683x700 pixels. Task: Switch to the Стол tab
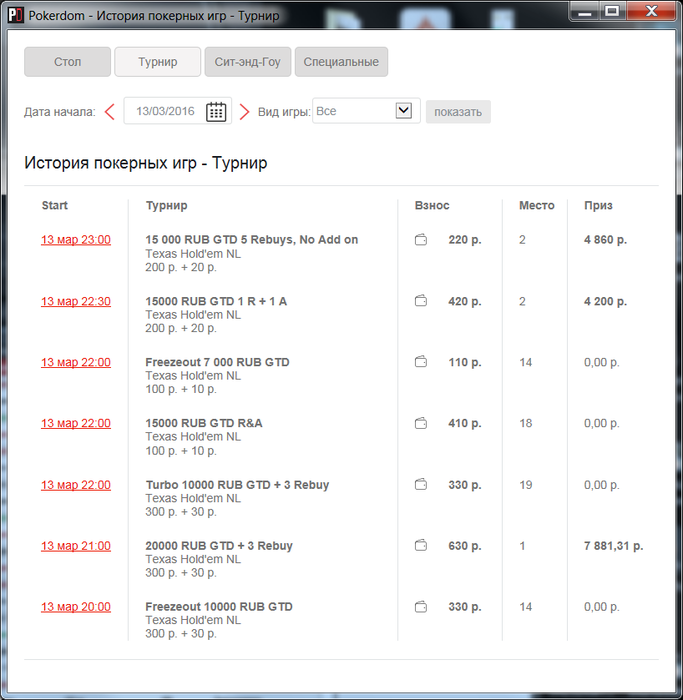(67, 62)
